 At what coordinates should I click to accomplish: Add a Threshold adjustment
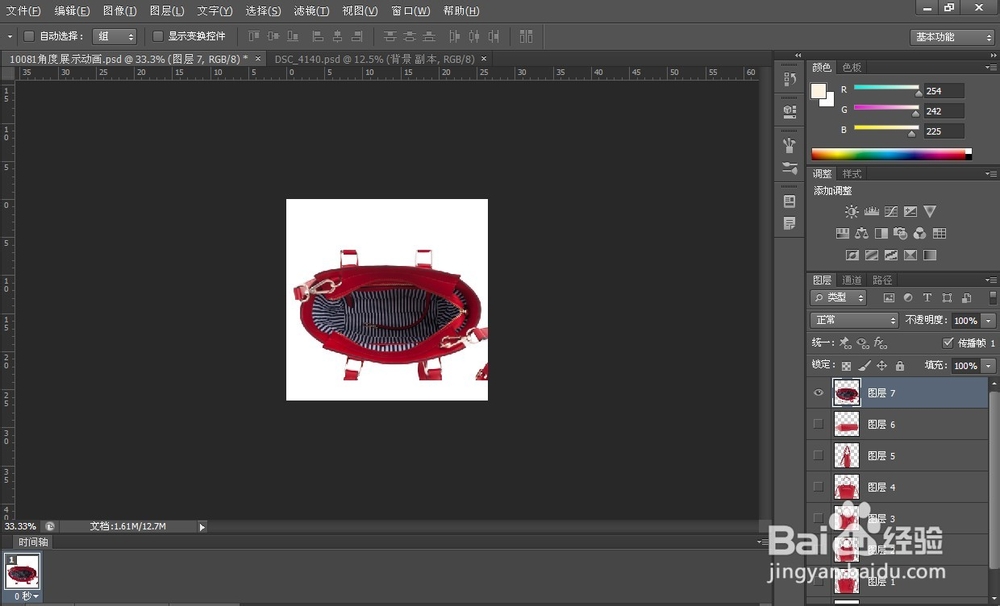point(891,255)
